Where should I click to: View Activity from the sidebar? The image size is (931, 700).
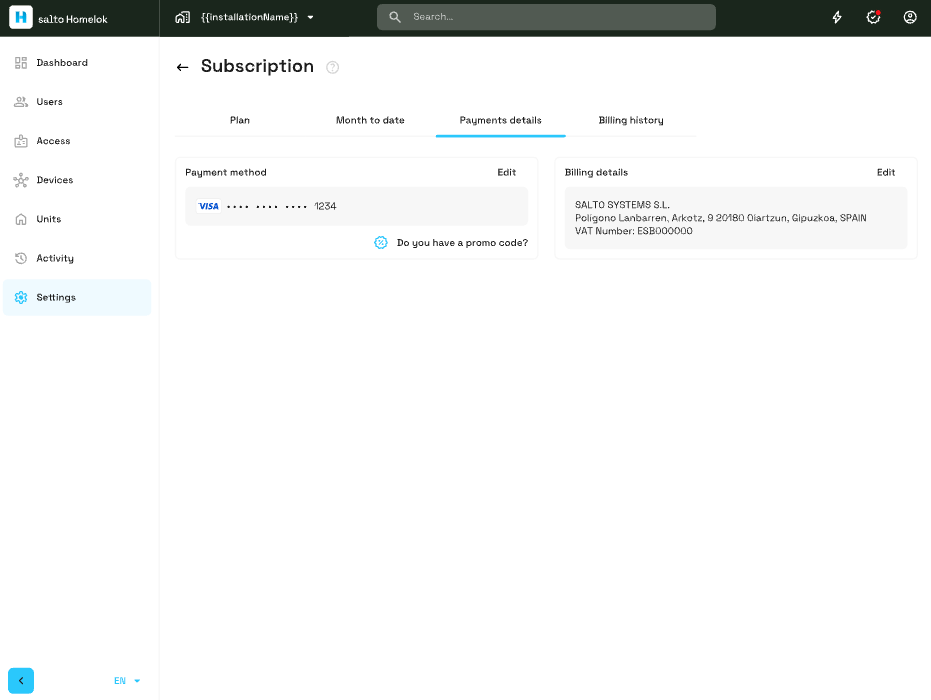click(x=55, y=259)
